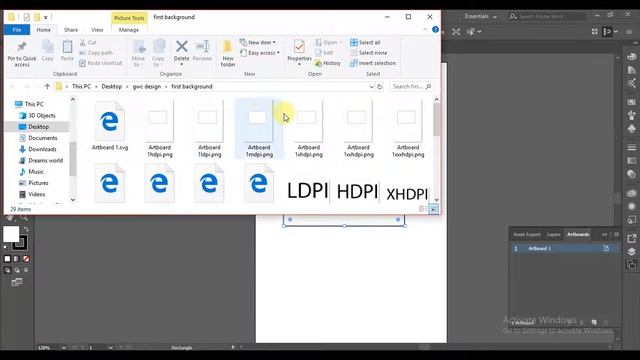Open the Layers panel tab in Illustrator
This screenshot has height=360, width=640.
[553, 234]
